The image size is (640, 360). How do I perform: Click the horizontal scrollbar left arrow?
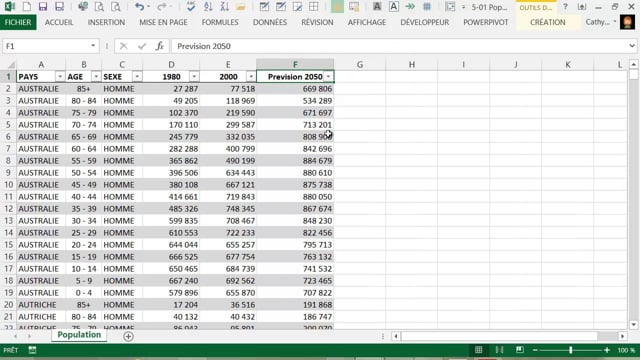396,336
